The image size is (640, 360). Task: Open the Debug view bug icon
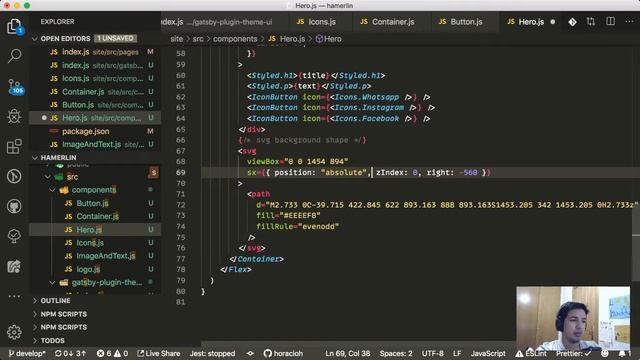tap(14, 116)
